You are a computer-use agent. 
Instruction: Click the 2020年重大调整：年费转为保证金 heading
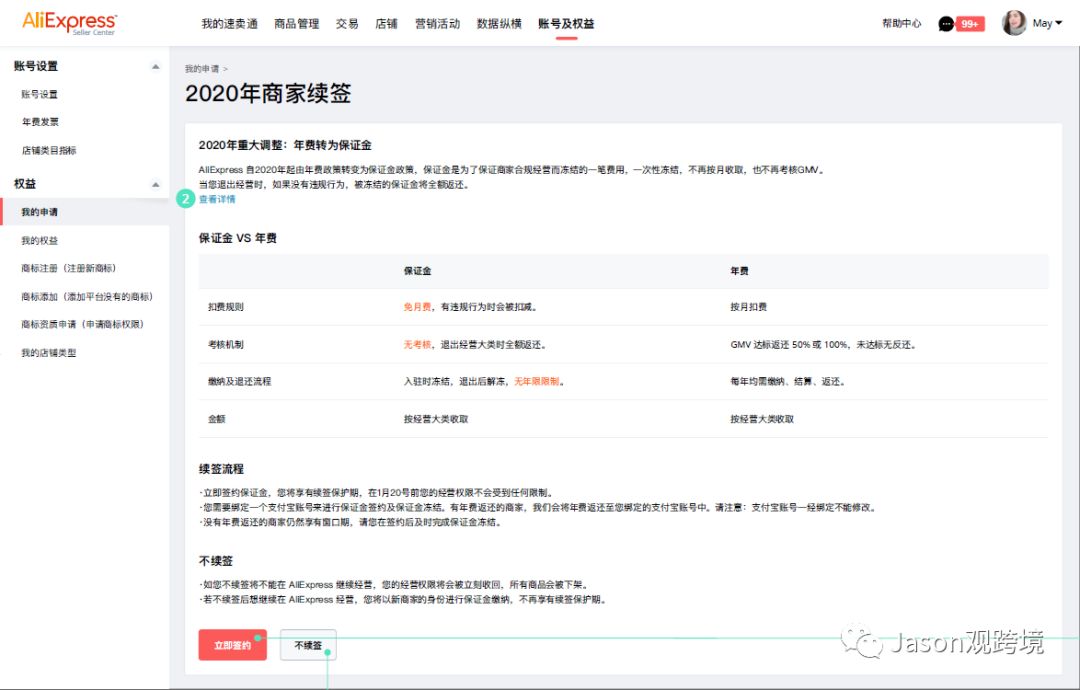(285, 145)
